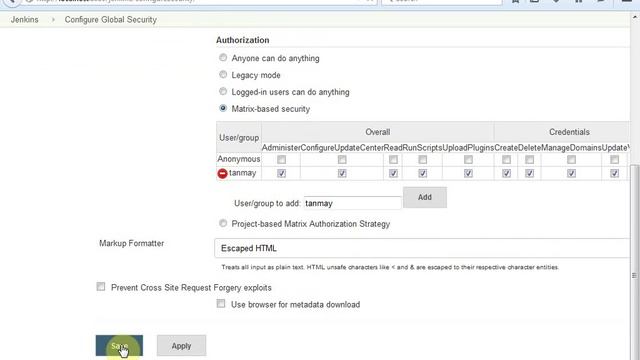The image size is (640, 360).
Task: Click the Credentials column group header
Action: 569,132
